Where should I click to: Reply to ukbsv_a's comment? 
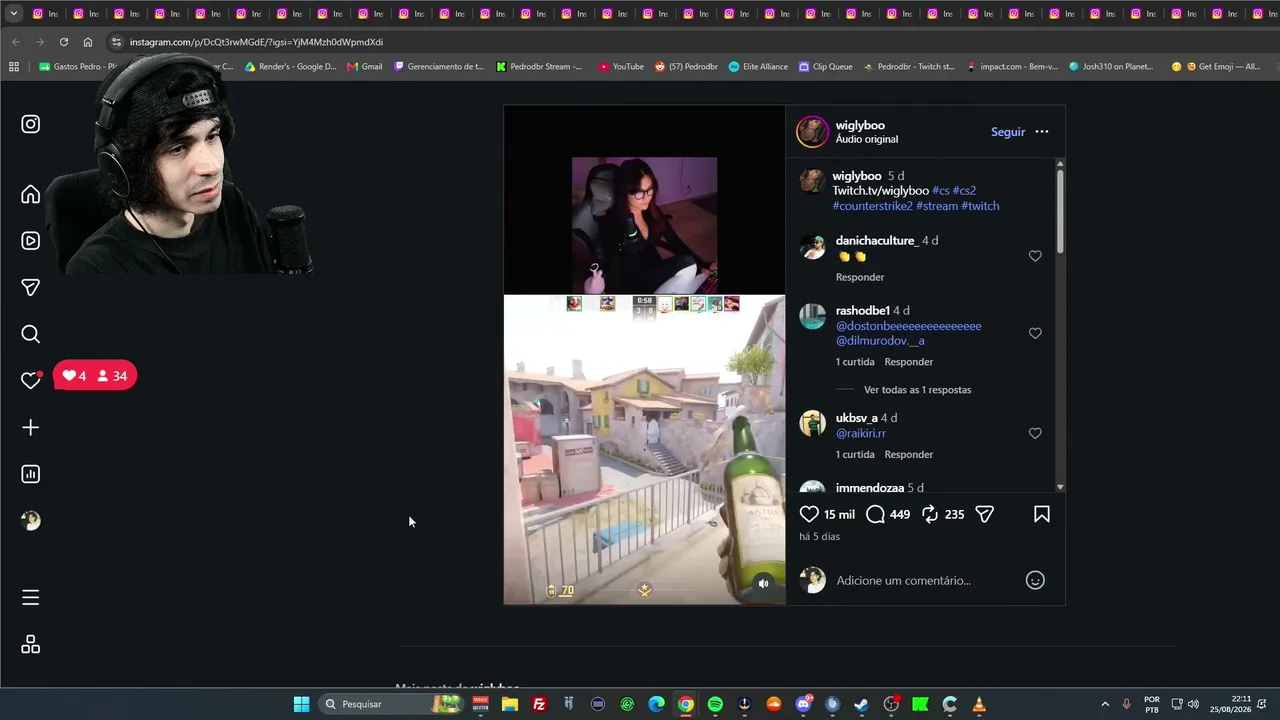coord(909,455)
